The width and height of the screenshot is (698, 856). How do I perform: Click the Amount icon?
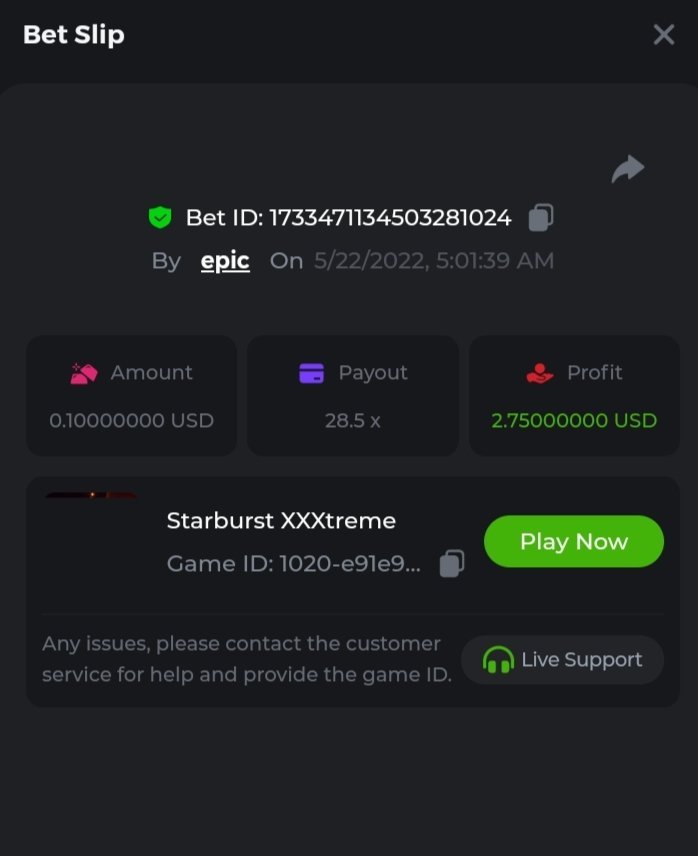click(x=84, y=373)
